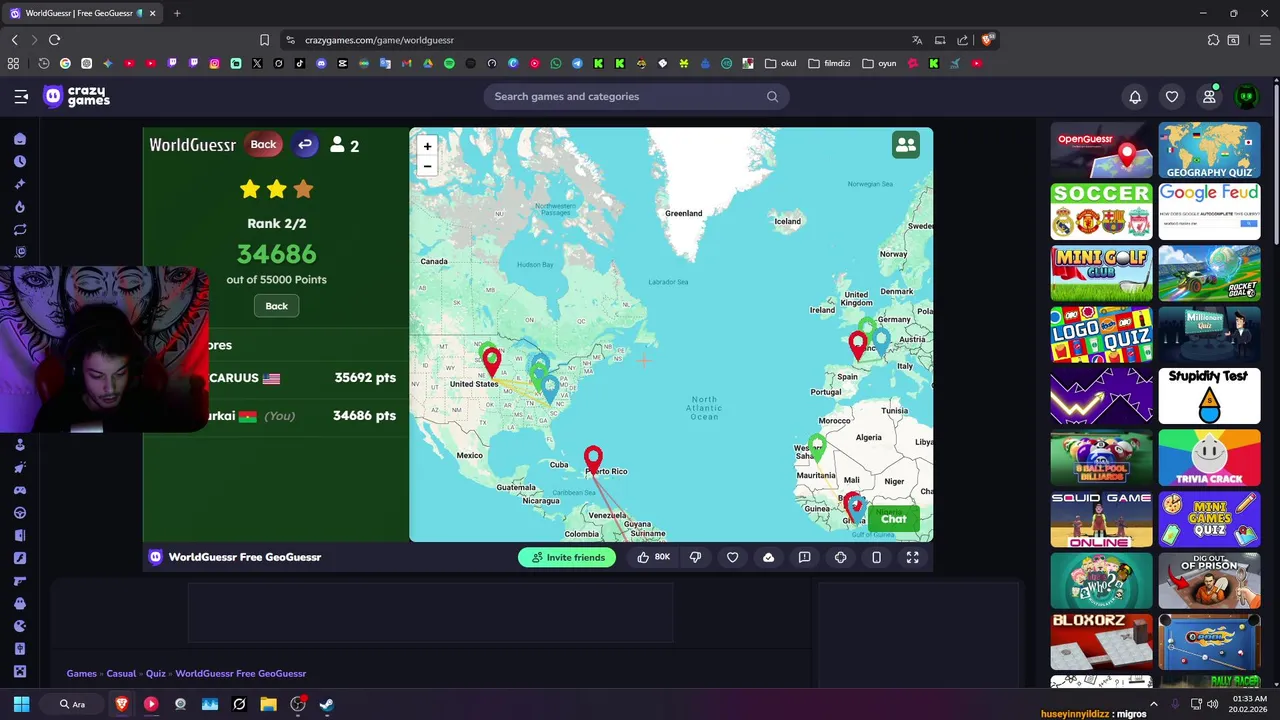Bookmark this page icon in address bar
Viewport: 1280px width, 720px height.
[264, 40]
